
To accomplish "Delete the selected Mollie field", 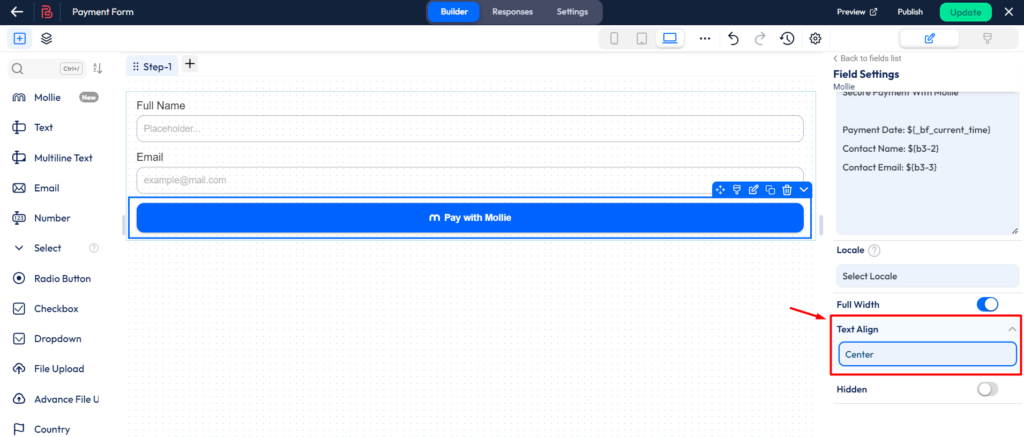I will 788,189.
